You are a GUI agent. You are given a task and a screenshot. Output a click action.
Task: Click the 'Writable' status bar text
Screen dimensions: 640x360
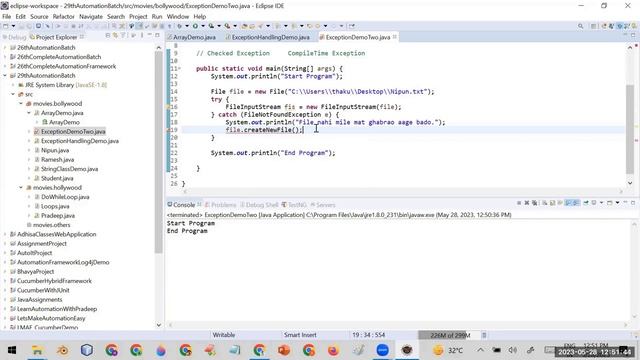[224, 335]
